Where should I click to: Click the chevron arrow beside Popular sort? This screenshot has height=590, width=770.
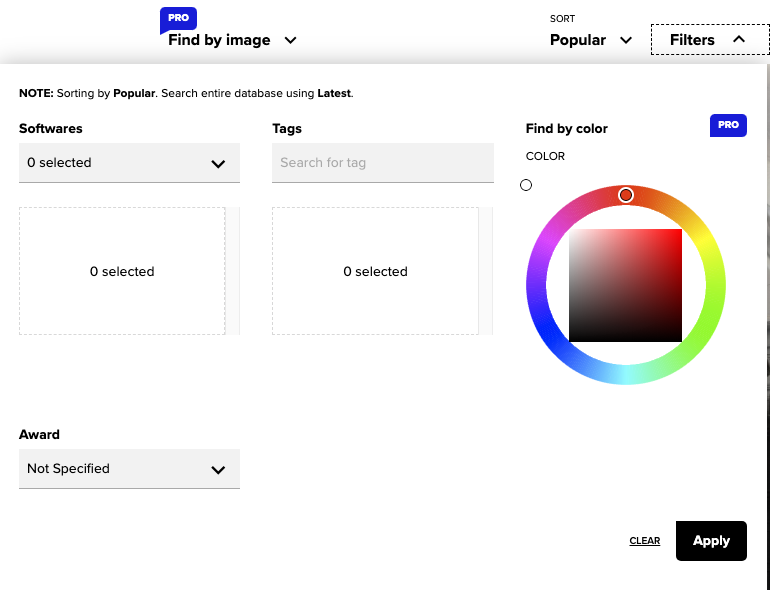coord(626,41)
